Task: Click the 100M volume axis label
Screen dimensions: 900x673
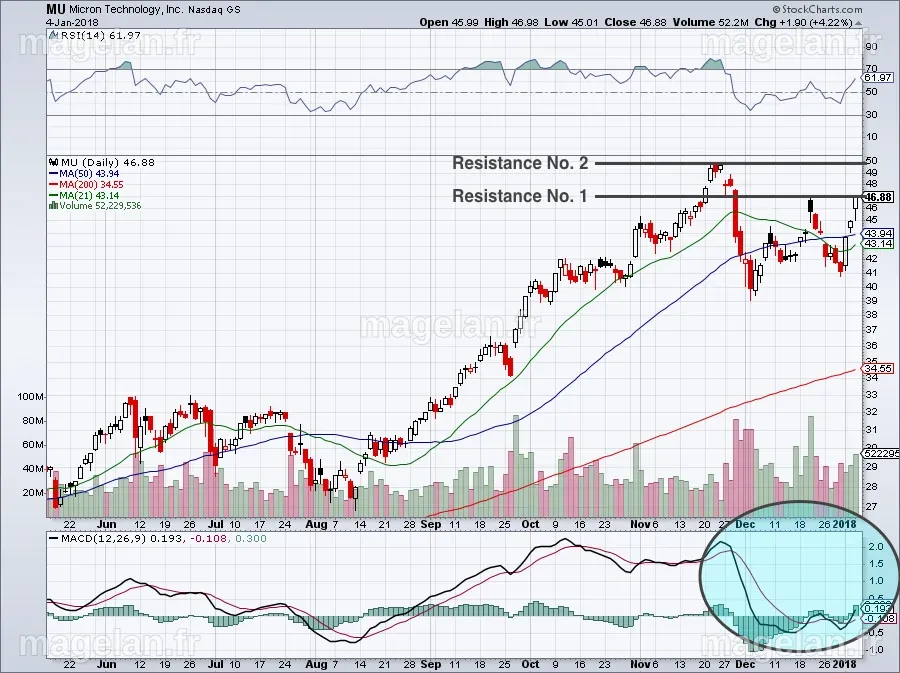Action: coord(30,397)
